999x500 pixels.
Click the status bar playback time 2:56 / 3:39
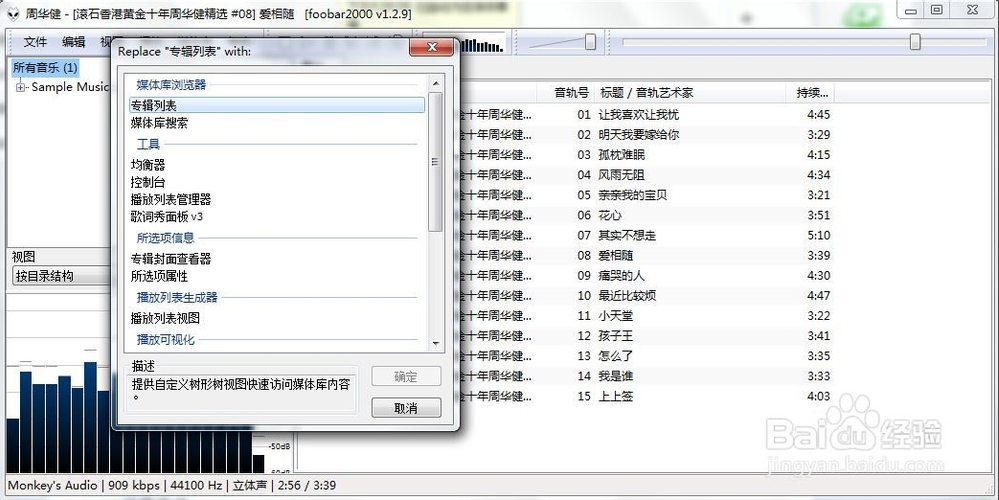coord(306,485)
